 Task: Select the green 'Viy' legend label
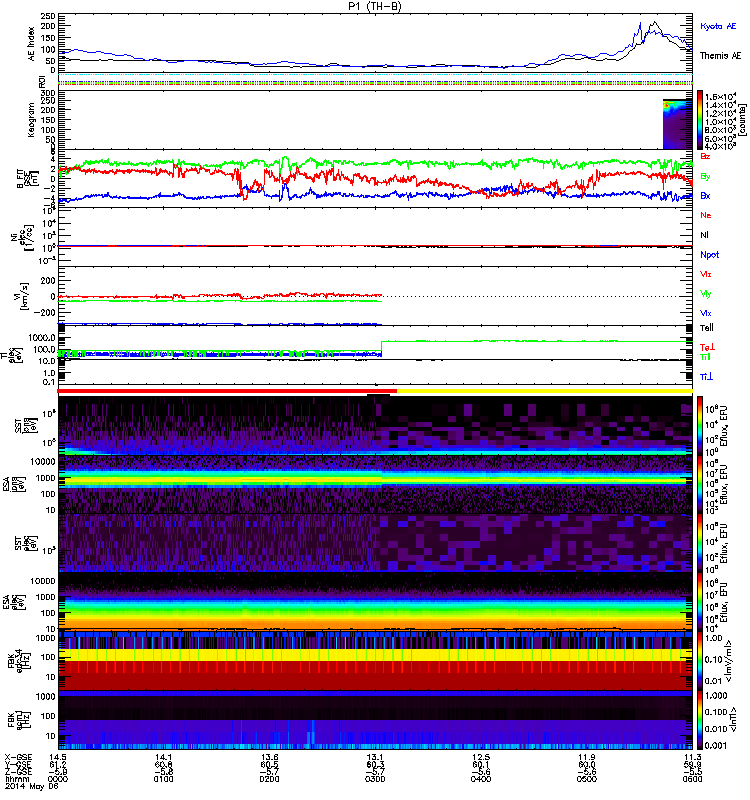click(x=706, y=294)
